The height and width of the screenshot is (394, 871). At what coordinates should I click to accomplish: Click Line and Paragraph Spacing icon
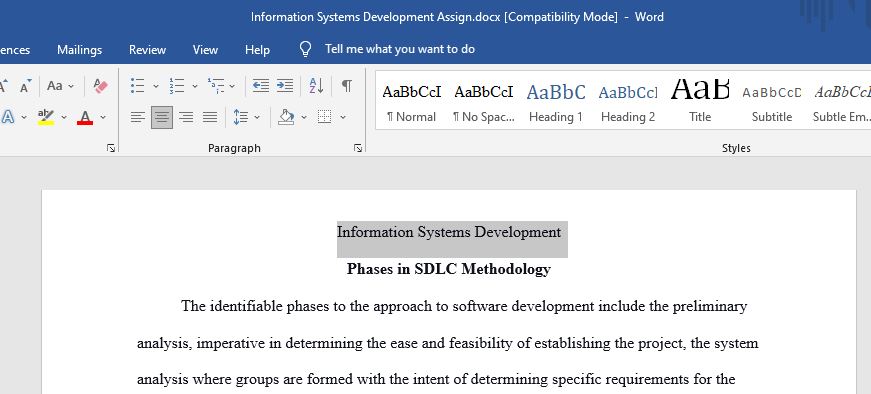[241, 117]
